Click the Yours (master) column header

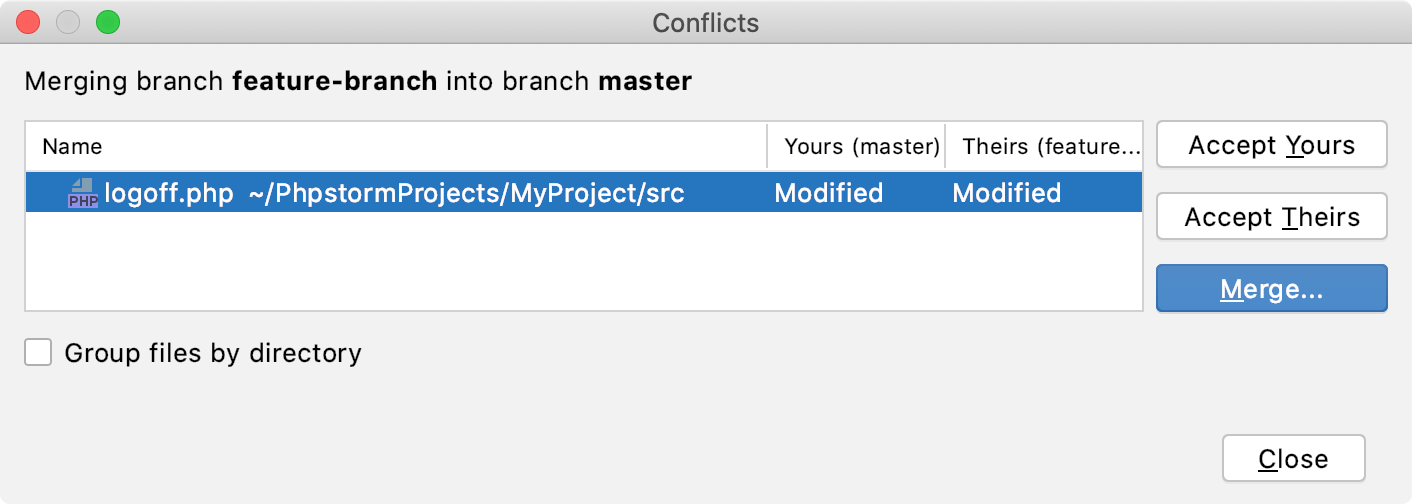(x=856, y=147)
